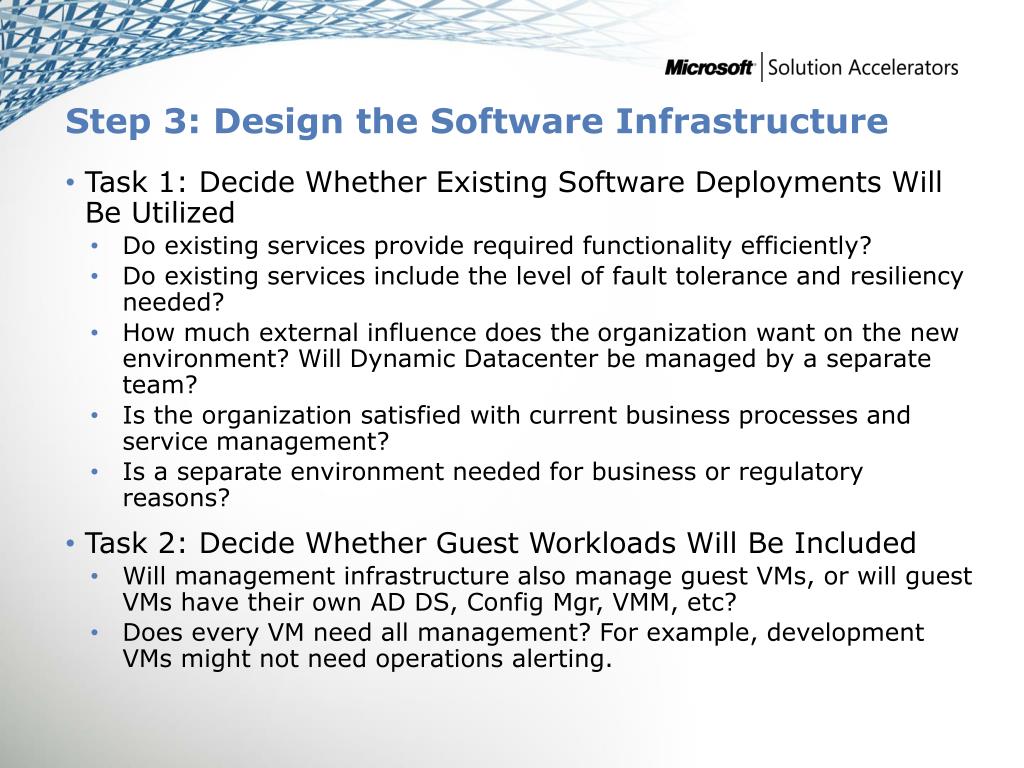Click 'Will management infrastructure also manage guest VMs' bullet

pyautogui.click(x=547, y=588)
